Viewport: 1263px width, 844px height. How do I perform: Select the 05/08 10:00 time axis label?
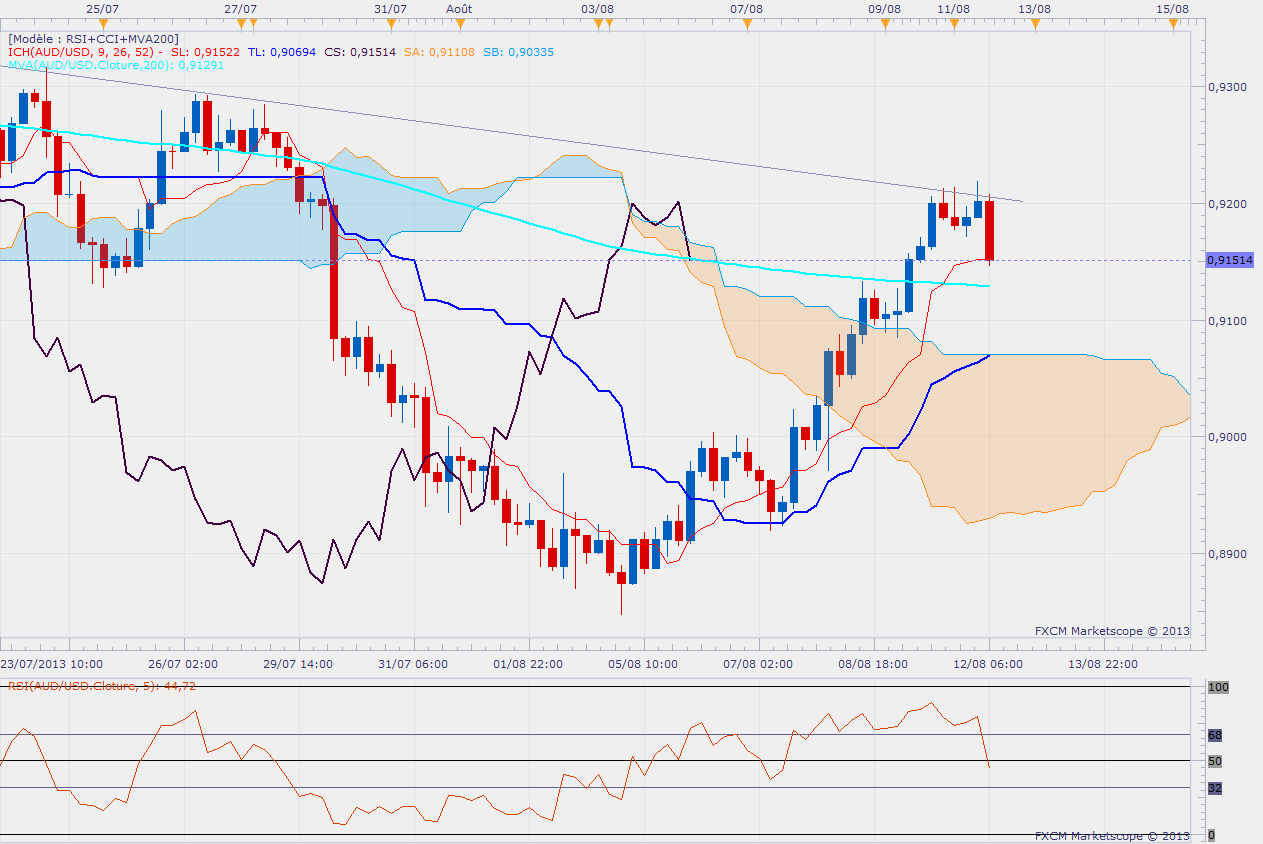click(642, 663)
